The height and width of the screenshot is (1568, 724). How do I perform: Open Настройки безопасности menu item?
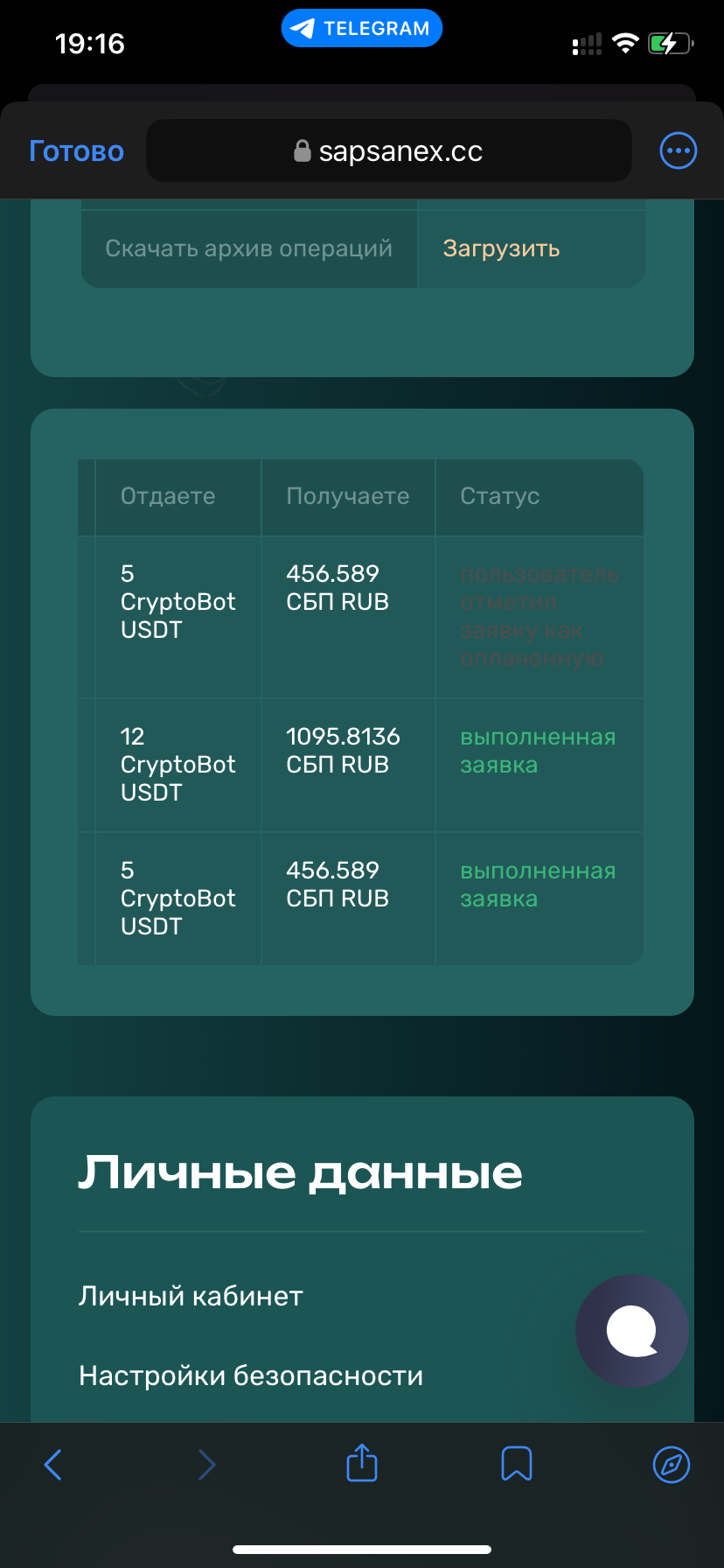pyautogui.click(x=251, y=1375)
